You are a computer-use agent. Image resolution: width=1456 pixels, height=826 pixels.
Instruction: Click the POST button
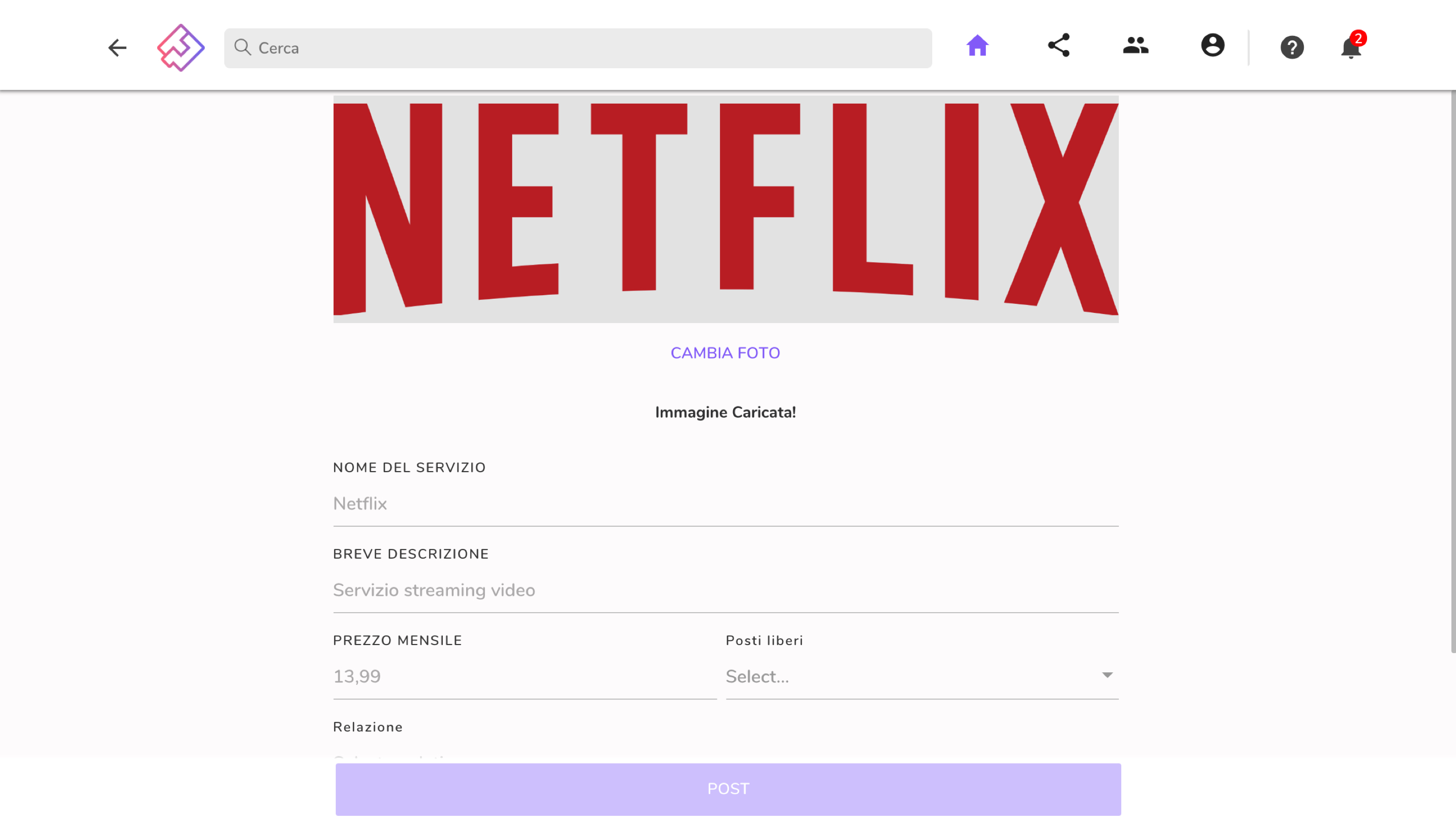tap(727, 789)
